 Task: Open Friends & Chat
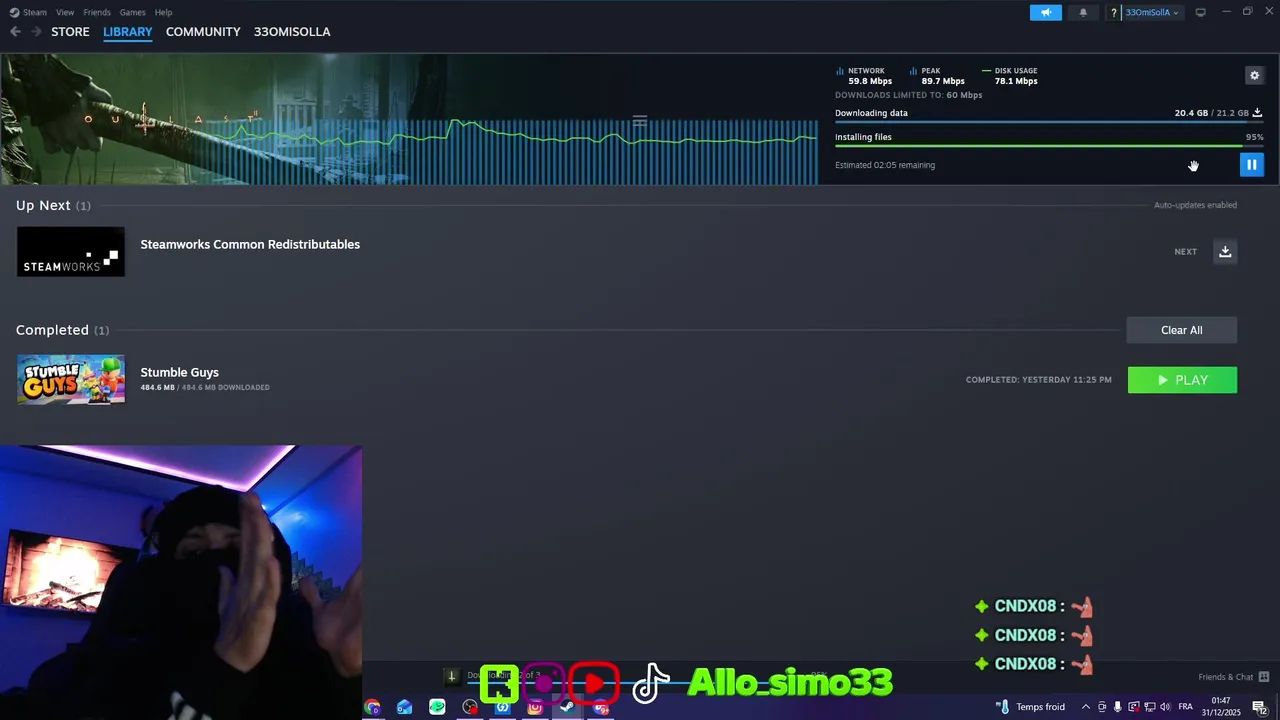[x=1233, y=677]
